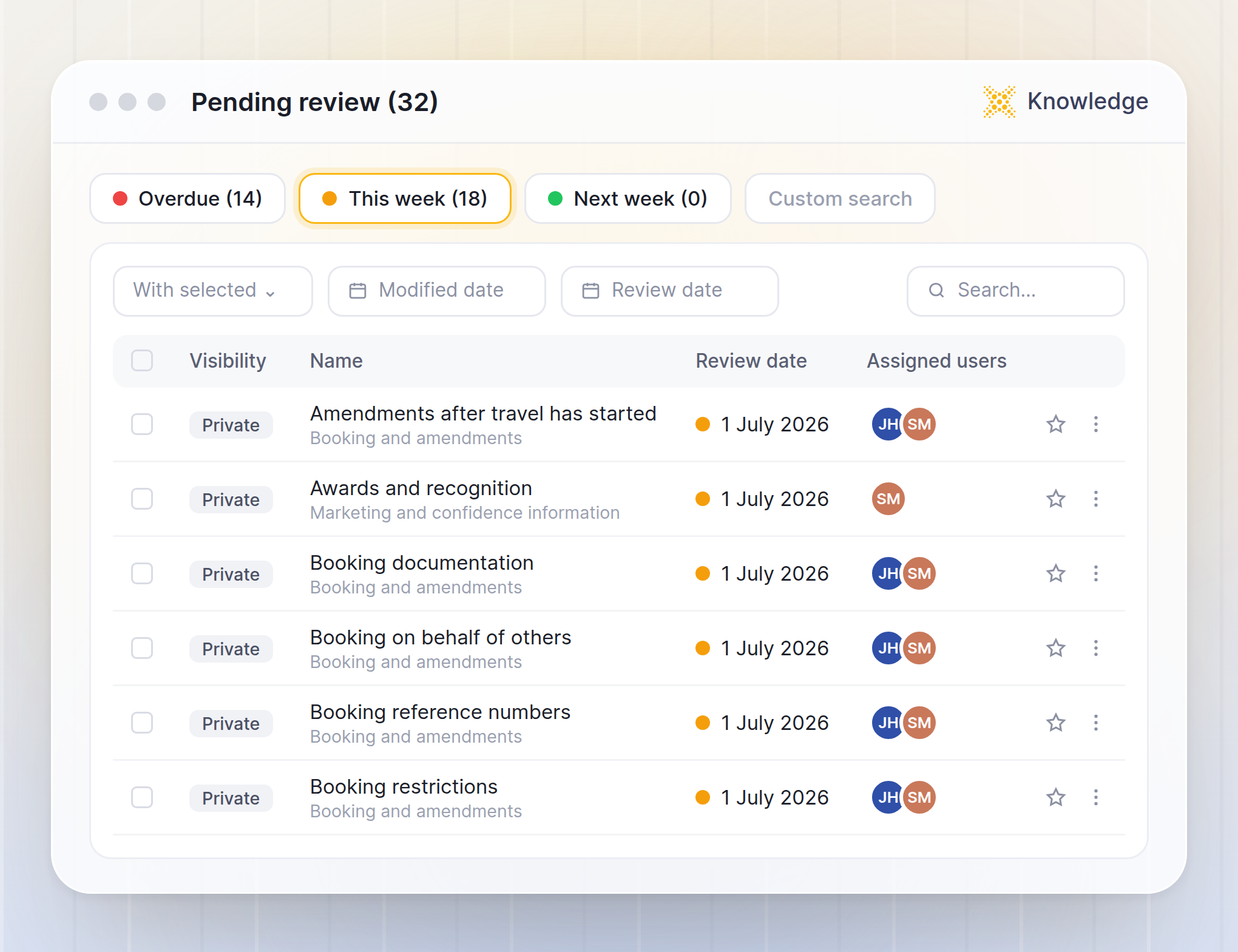Click the Knowledge logo icon
The height and width of the screenshot is (952, 1238).
tap(999, 101)
